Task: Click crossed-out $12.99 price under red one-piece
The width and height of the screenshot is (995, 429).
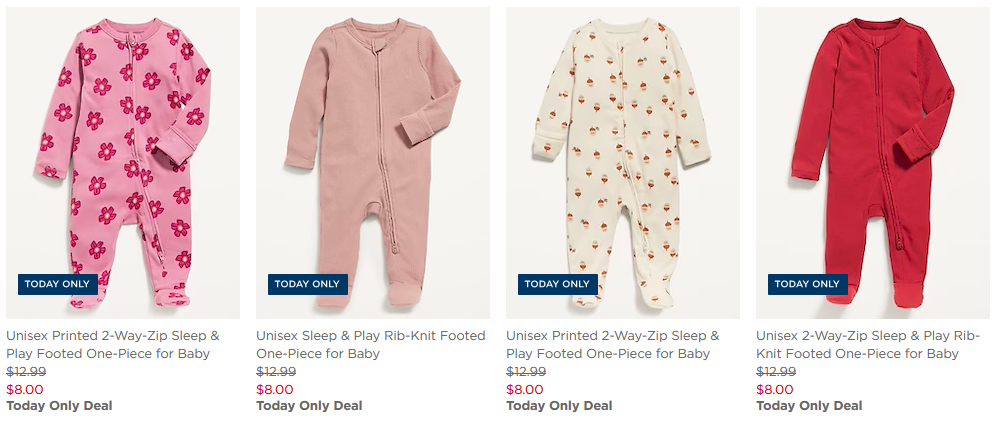Action: pos(776,372)
